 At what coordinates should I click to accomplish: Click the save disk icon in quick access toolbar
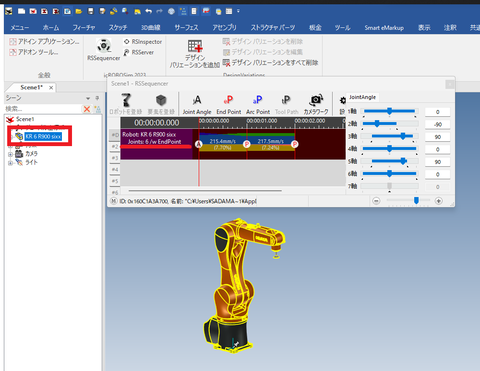tap(90, 11)
